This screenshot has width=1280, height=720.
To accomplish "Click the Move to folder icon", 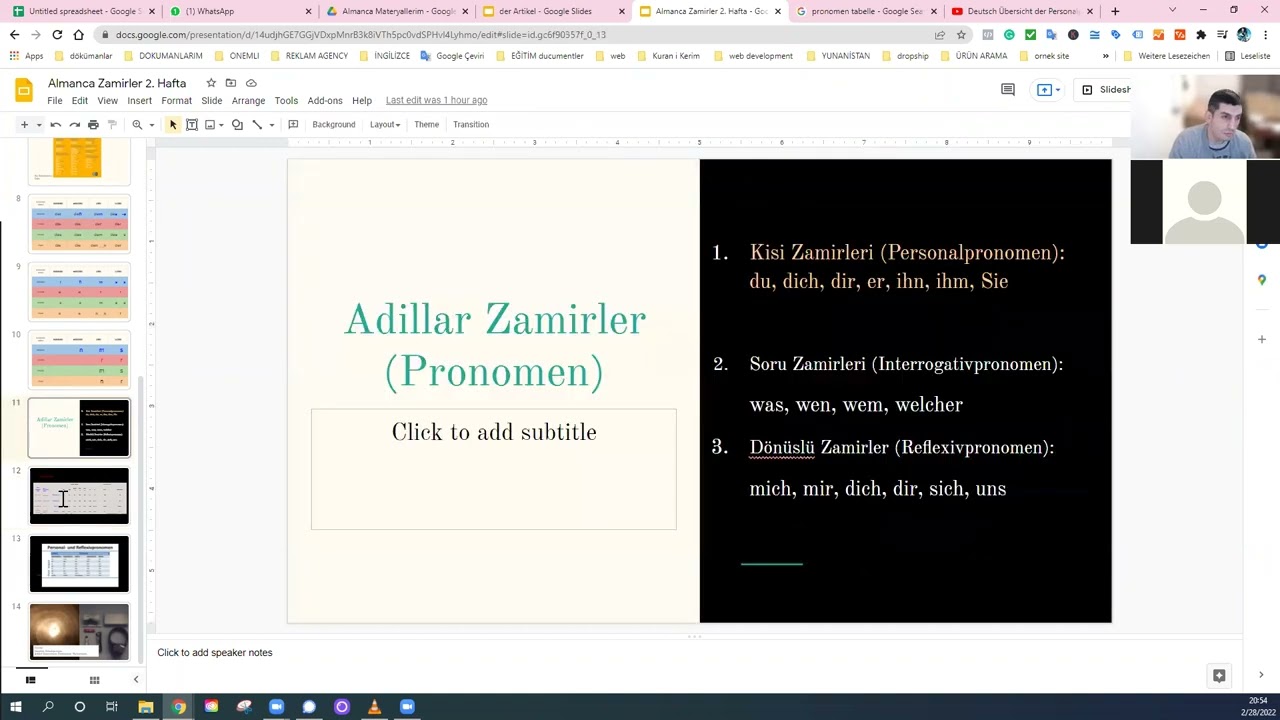I will pyautogui.click(x=231, y=83).
